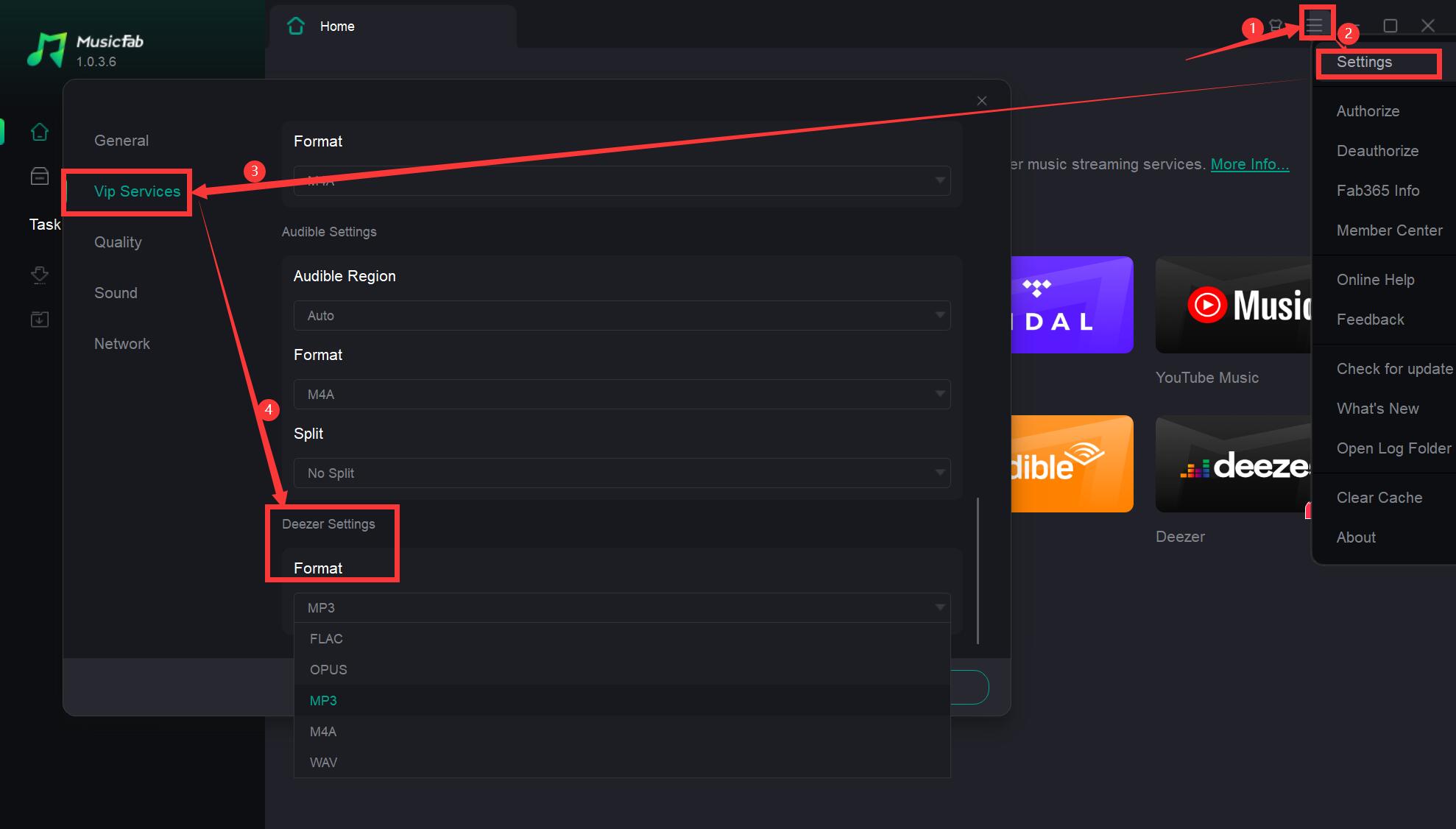Expand the Audible Format M4A dropdown
The height and width of the screenshot is (829, 1456).
[622, 394]
